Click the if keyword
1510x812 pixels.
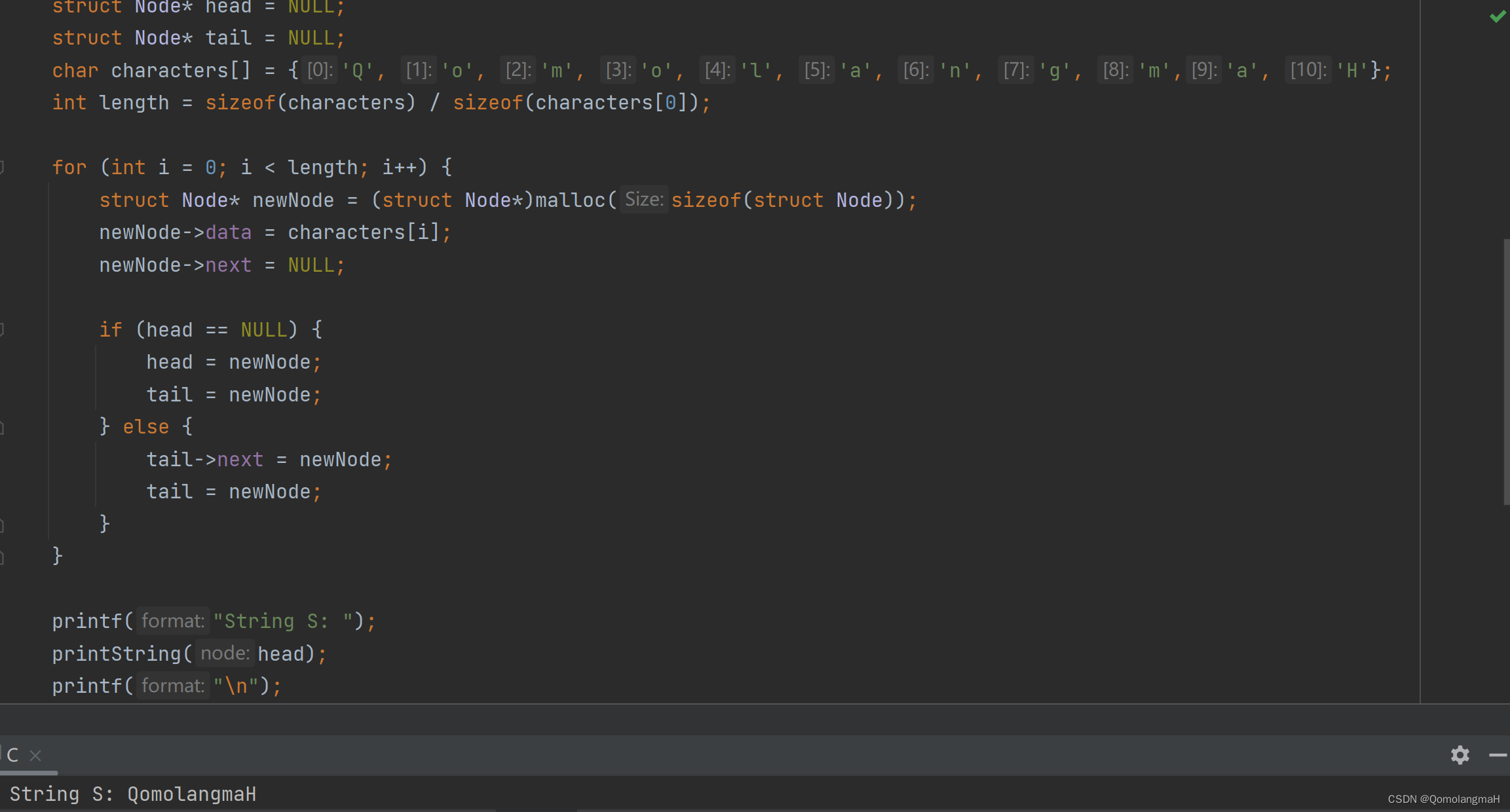[111, 330]
